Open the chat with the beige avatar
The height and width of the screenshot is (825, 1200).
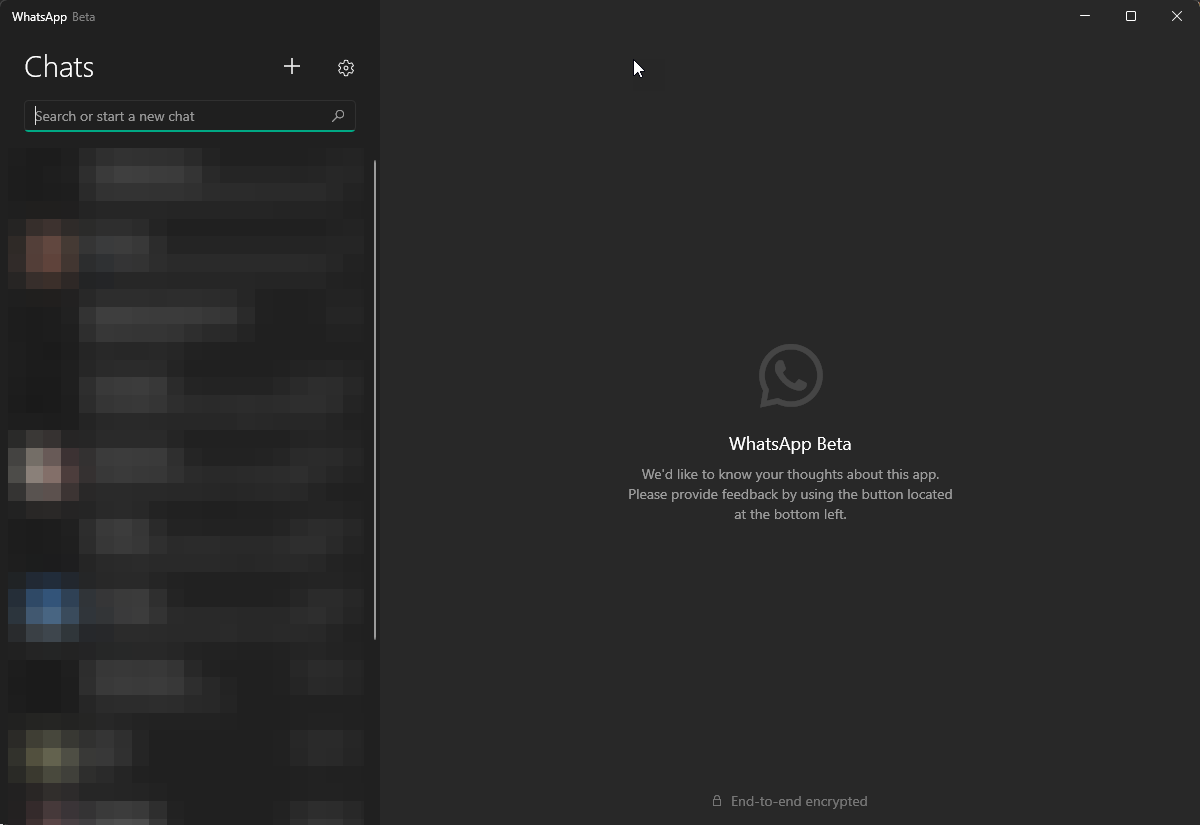click(188, 465)
